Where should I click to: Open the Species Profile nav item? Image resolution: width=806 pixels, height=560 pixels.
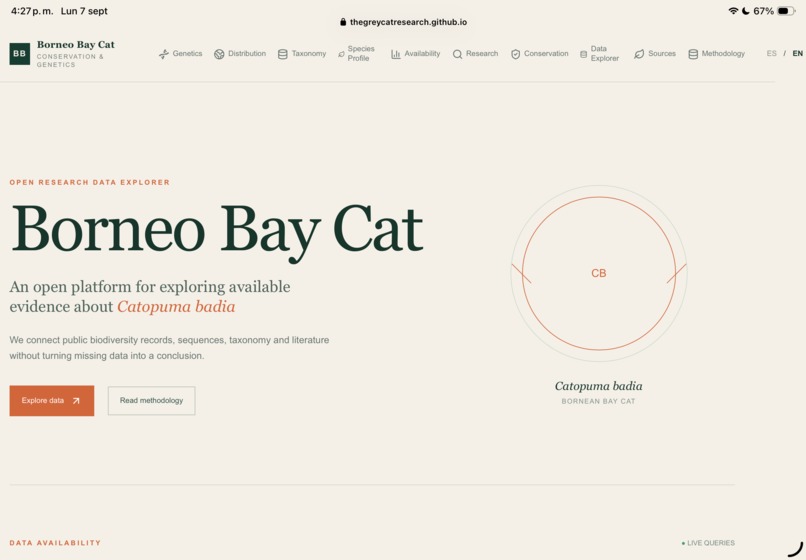356,53
